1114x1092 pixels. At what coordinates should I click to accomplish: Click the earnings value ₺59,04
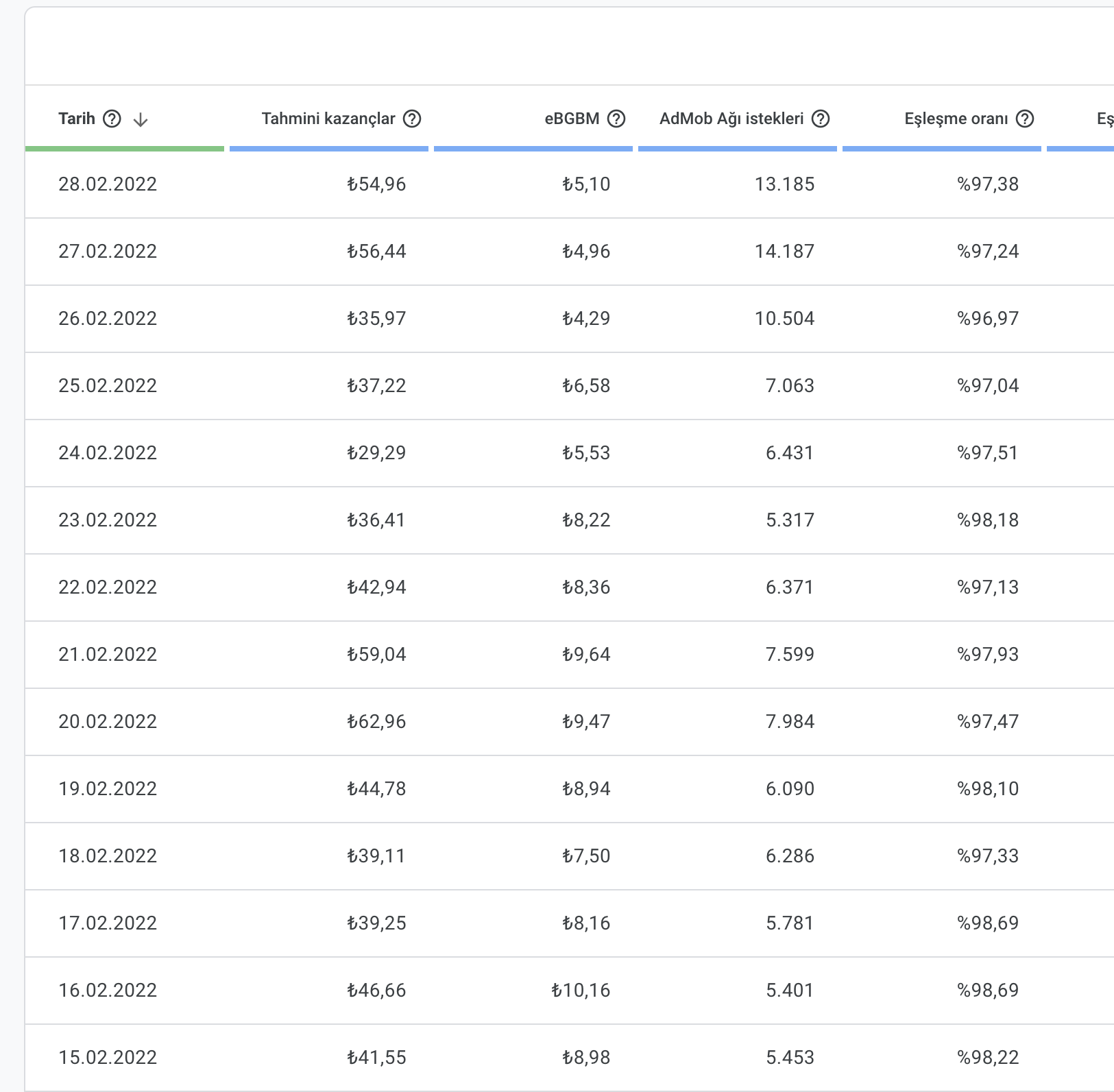click(x=376, y=655)
